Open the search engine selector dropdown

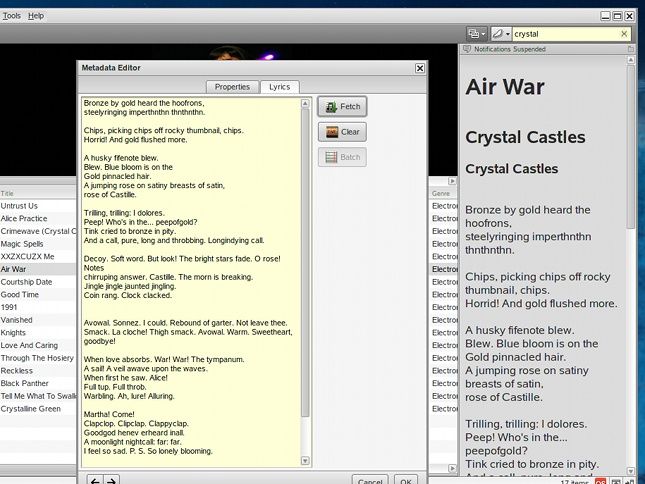point(501,34)
